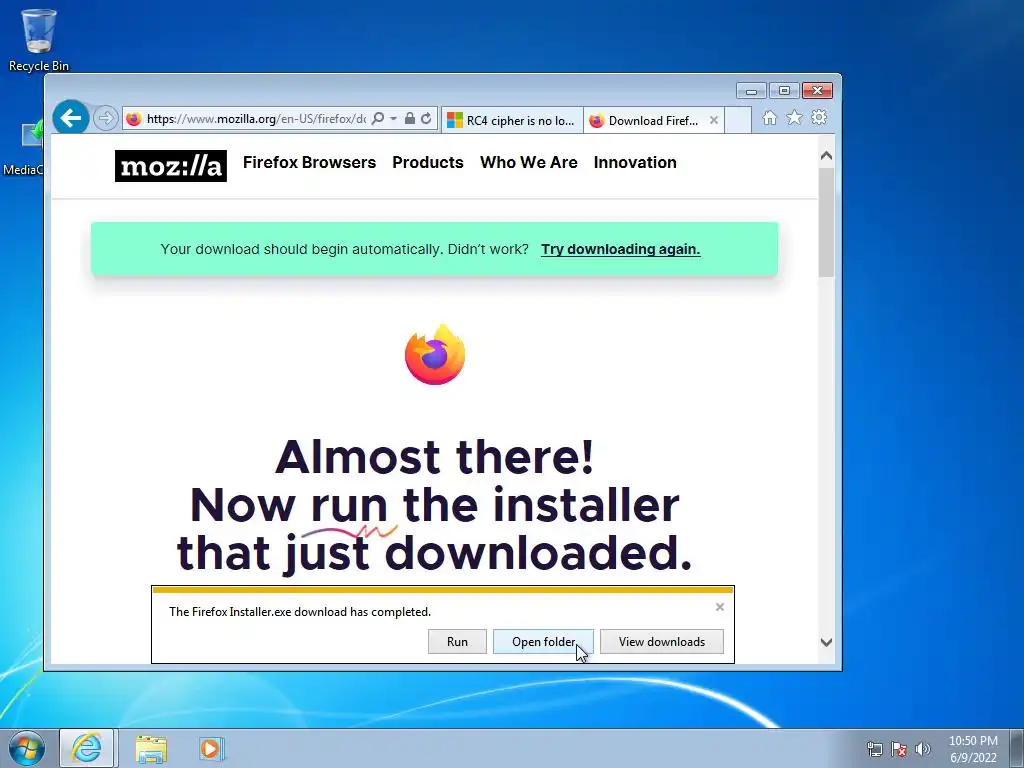This screenshot has height=768, width=1024.
Task: Click the network tray icon
Action: pos(874,749)
